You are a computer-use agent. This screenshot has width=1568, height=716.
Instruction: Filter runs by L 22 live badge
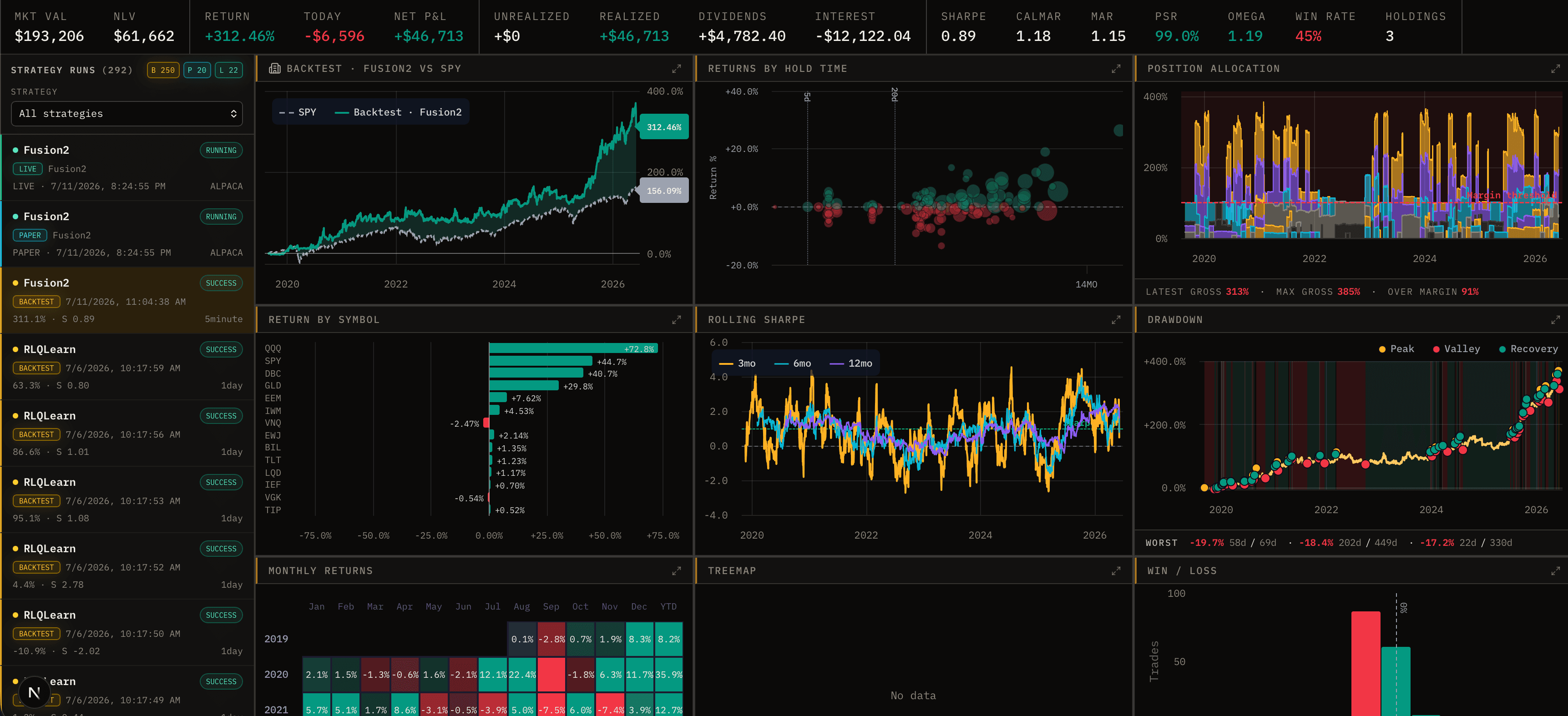229,70
